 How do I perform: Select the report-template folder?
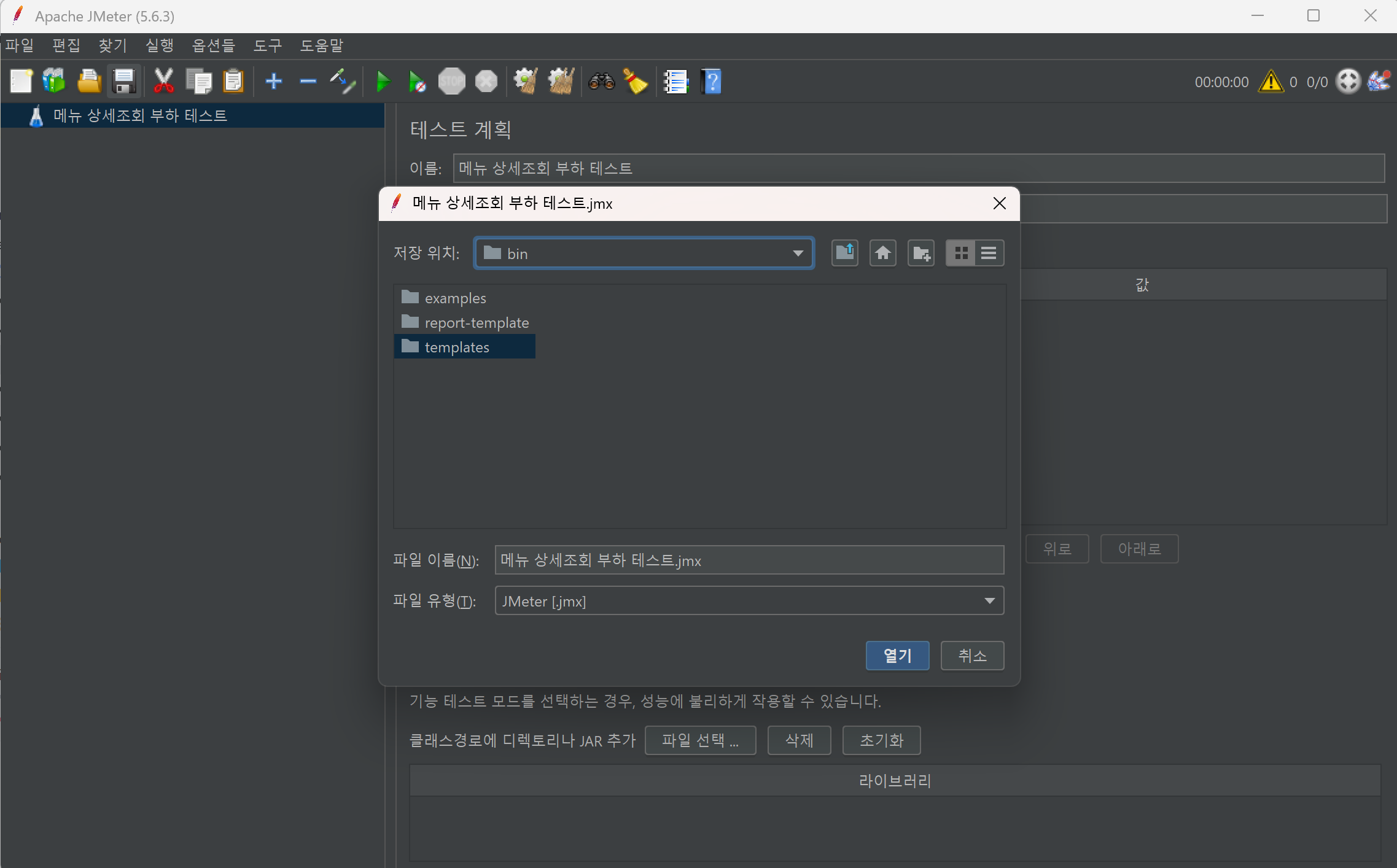tap(476, 322)
